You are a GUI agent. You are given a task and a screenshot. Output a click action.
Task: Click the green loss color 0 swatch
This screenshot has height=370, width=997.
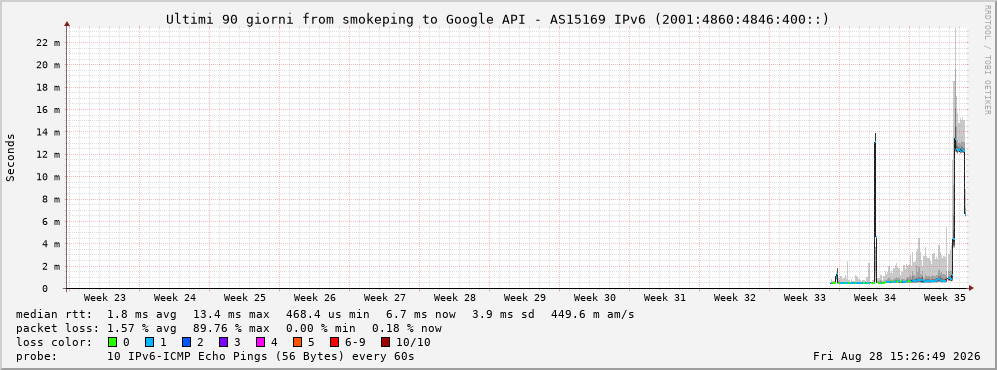(x=113, y=342)
